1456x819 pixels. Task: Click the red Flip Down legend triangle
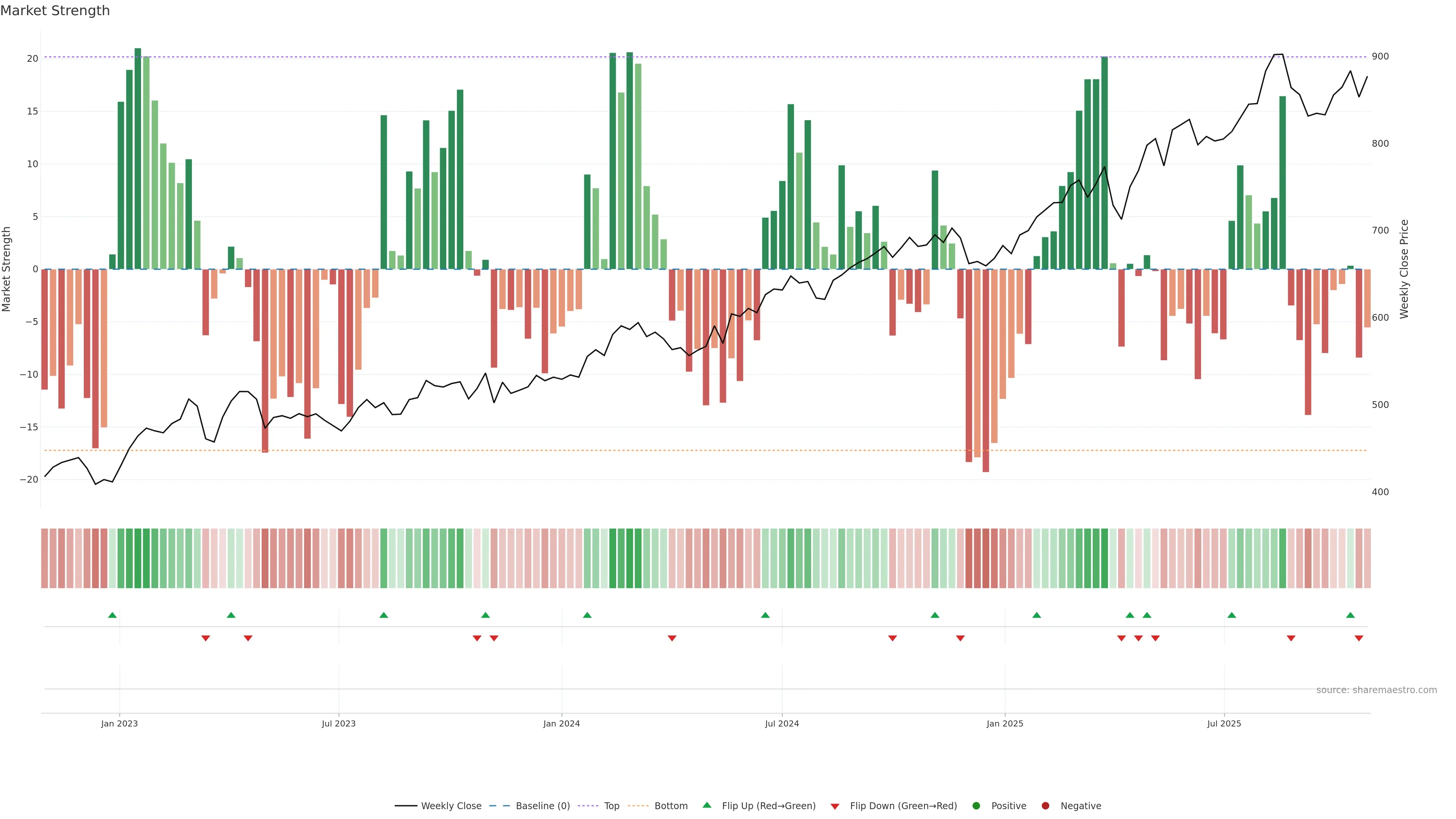[x=835, y=806]
